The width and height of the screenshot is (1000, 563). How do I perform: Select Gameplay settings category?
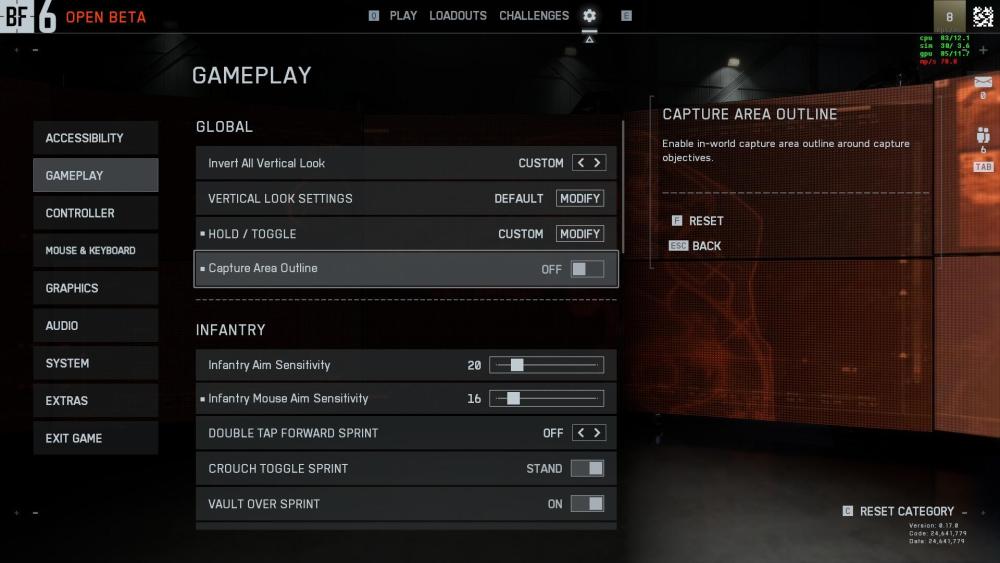[x=96, y=175]
